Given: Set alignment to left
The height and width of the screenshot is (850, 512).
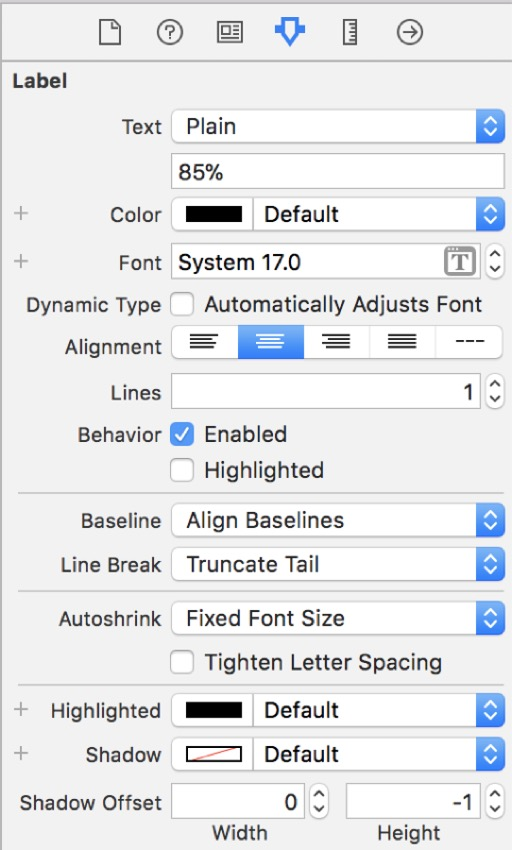Looking at the screenshot, I should pos(204,342).
